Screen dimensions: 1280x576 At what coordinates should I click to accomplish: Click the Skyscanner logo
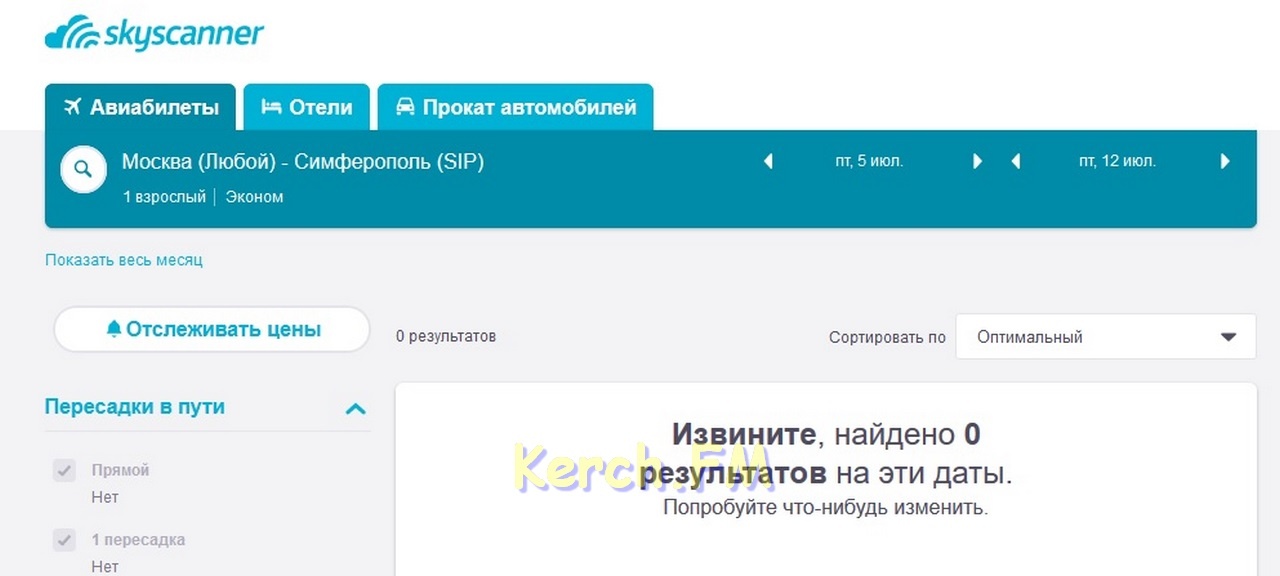[154, 34]
